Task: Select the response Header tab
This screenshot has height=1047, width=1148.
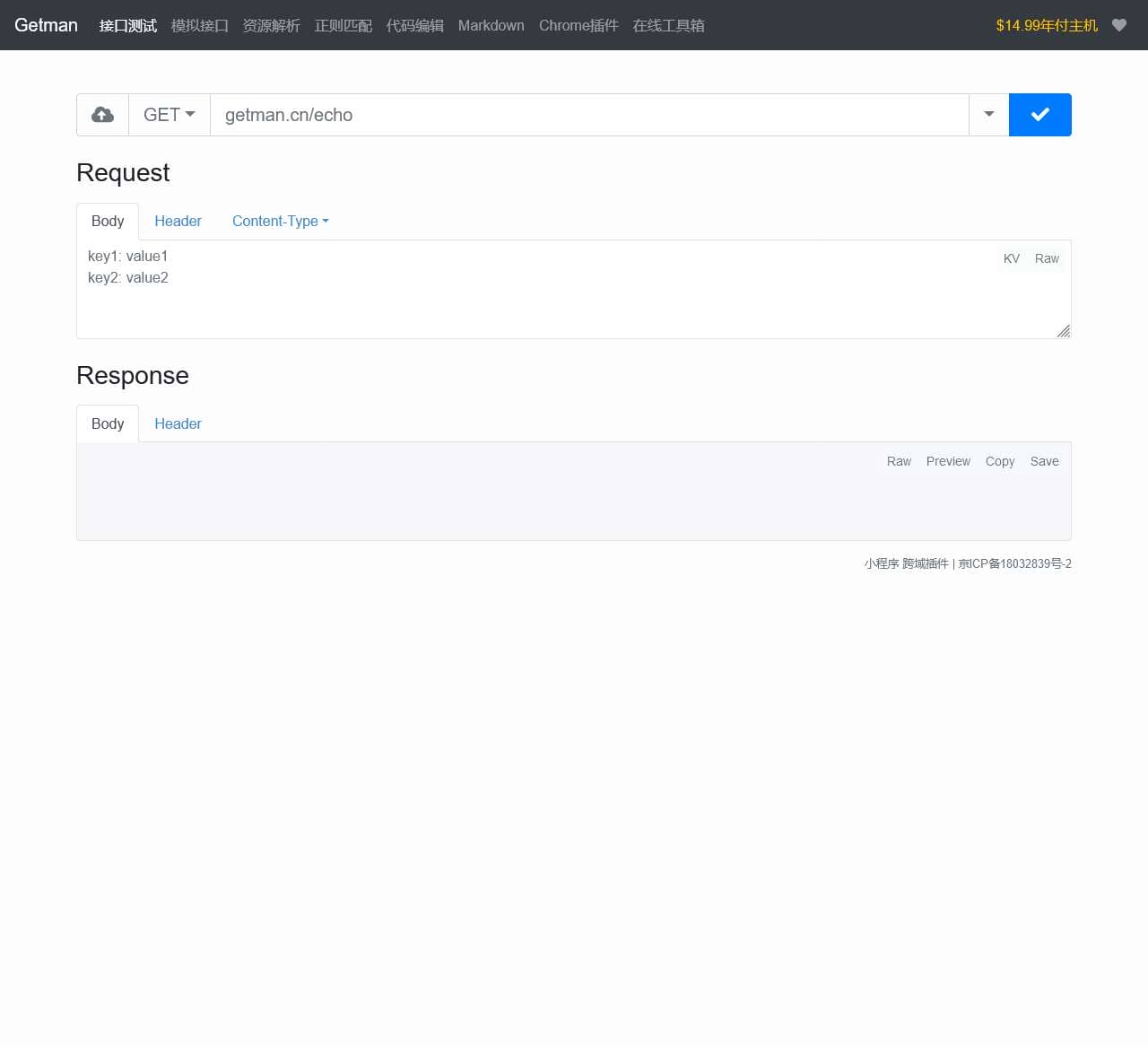Action: [x=178, y=423]
